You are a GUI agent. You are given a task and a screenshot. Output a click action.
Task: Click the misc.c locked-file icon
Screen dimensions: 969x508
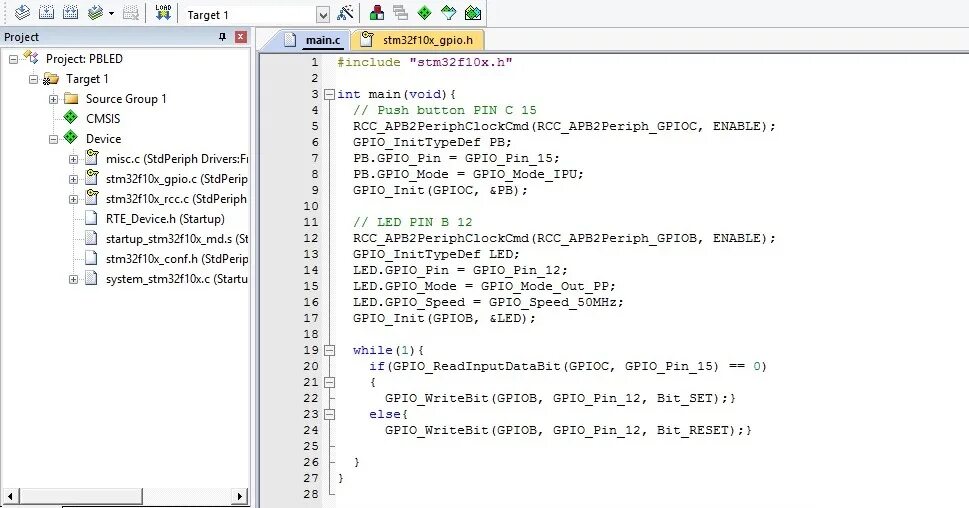coord(91,157)
